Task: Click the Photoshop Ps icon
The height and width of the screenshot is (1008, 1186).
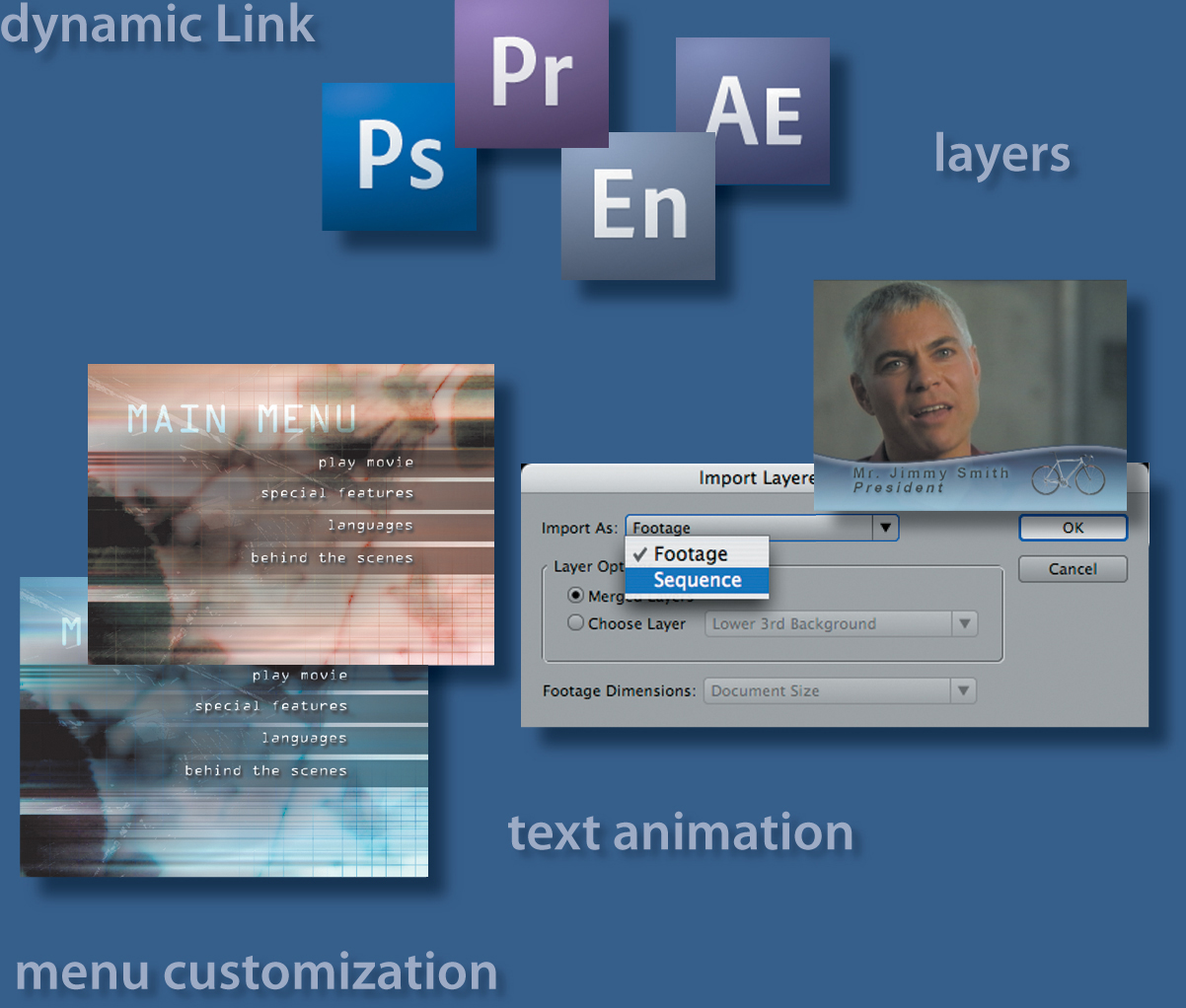Action: [399, 158]
